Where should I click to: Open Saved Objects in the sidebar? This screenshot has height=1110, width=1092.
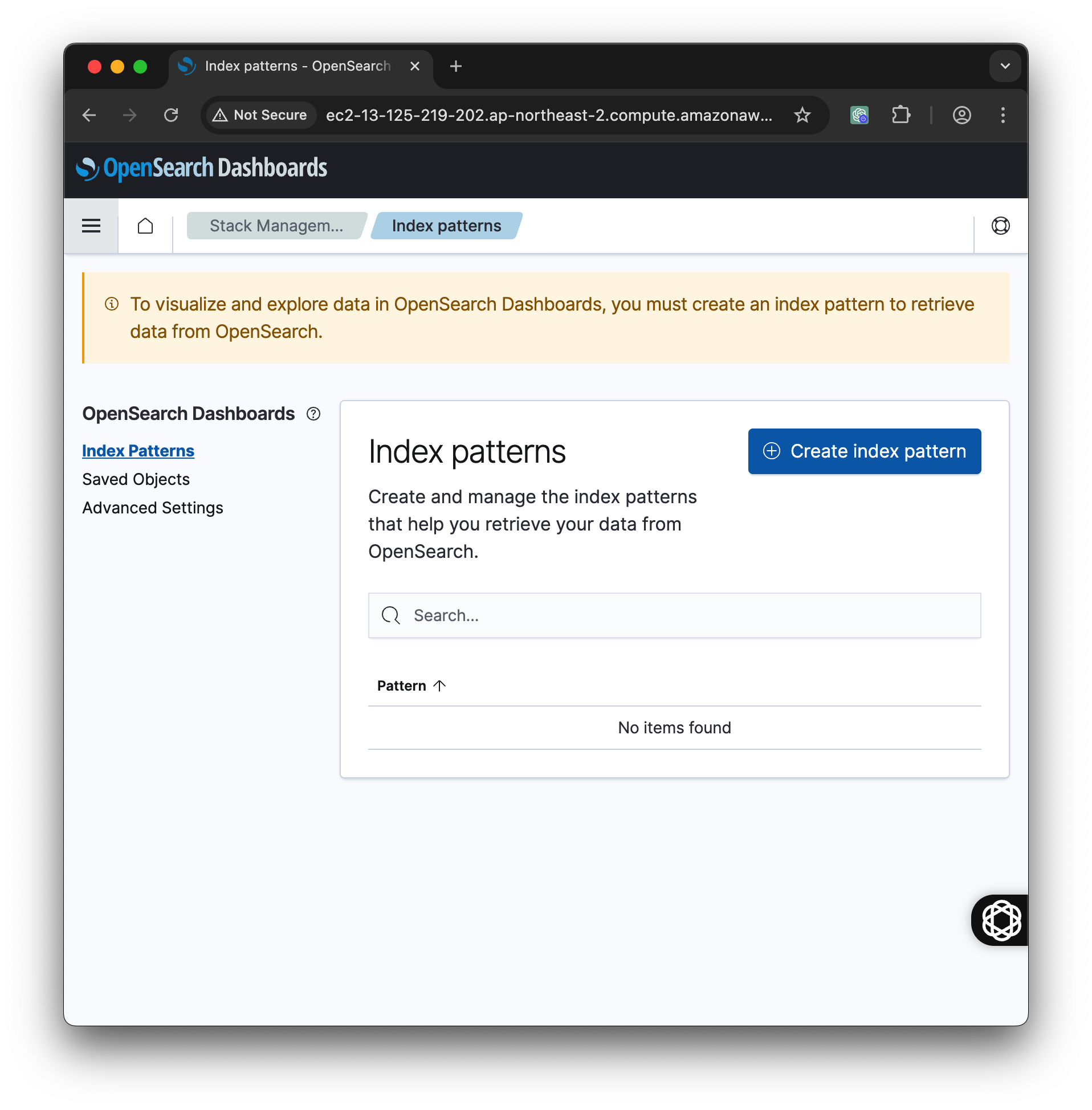click(136, 479)
